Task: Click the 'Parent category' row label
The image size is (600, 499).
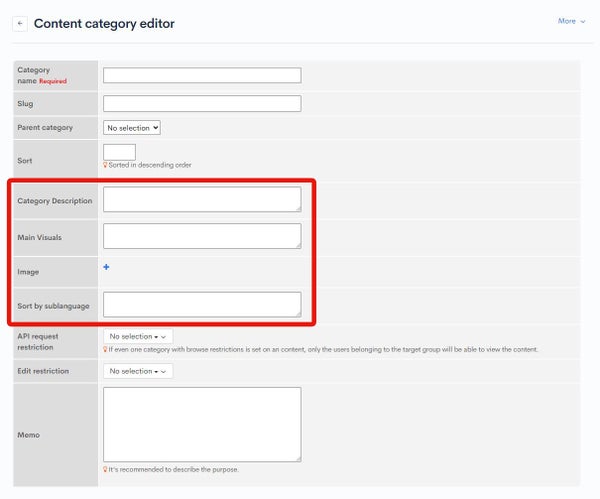Action: pyautogui.click(x=45, y=127)
